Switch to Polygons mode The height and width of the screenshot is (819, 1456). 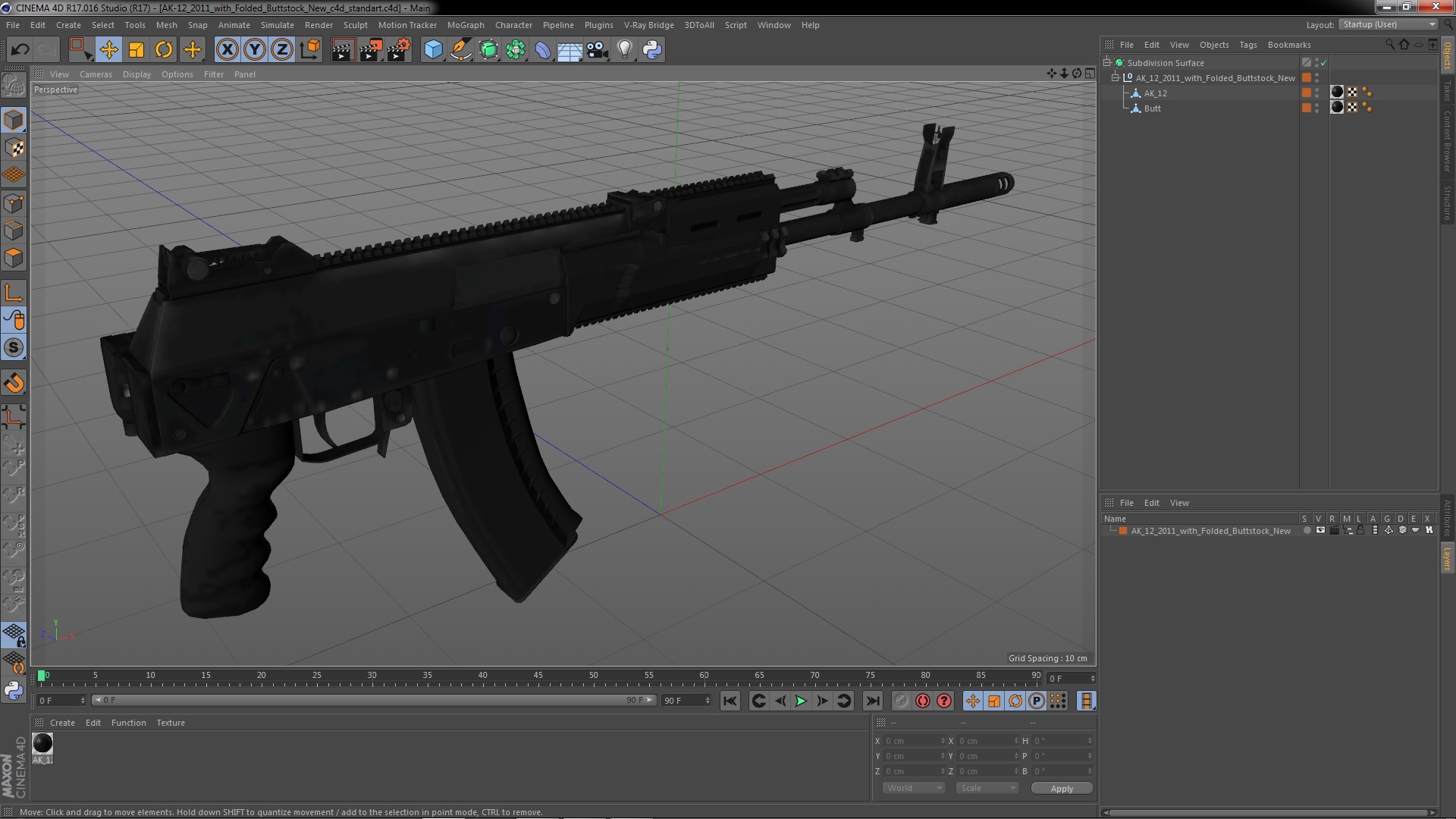(x=14, y=258)
